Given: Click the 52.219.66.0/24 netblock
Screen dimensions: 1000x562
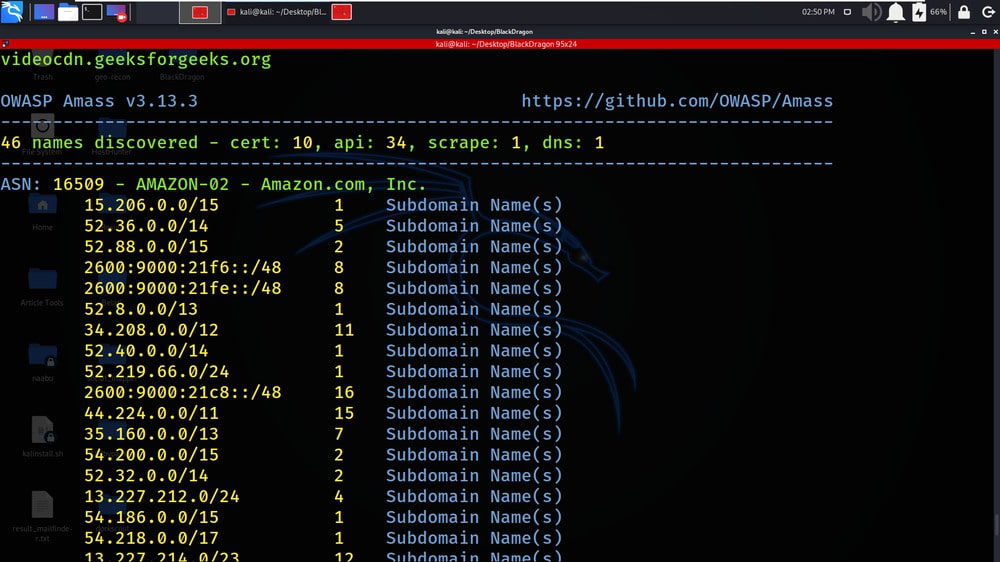Looking at the screenshot, I should [x=156, y=372].
